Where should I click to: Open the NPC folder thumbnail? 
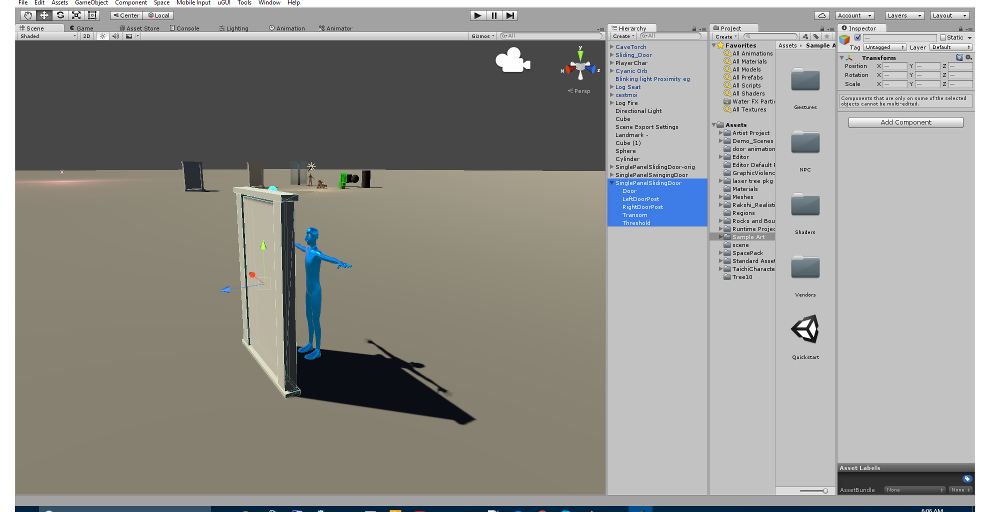(x=805, y=142)
